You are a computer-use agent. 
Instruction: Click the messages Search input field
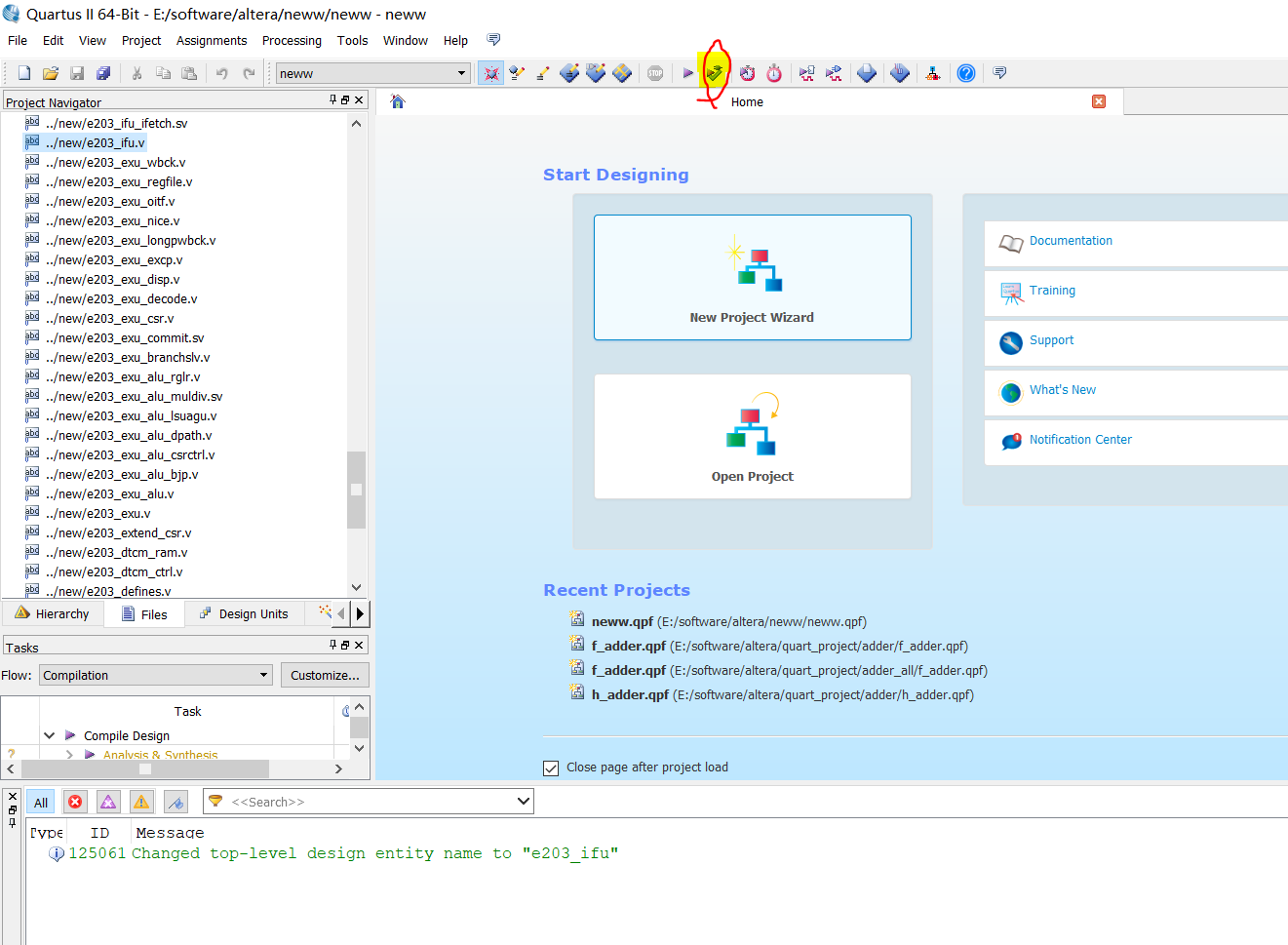[x=371, y=802]
